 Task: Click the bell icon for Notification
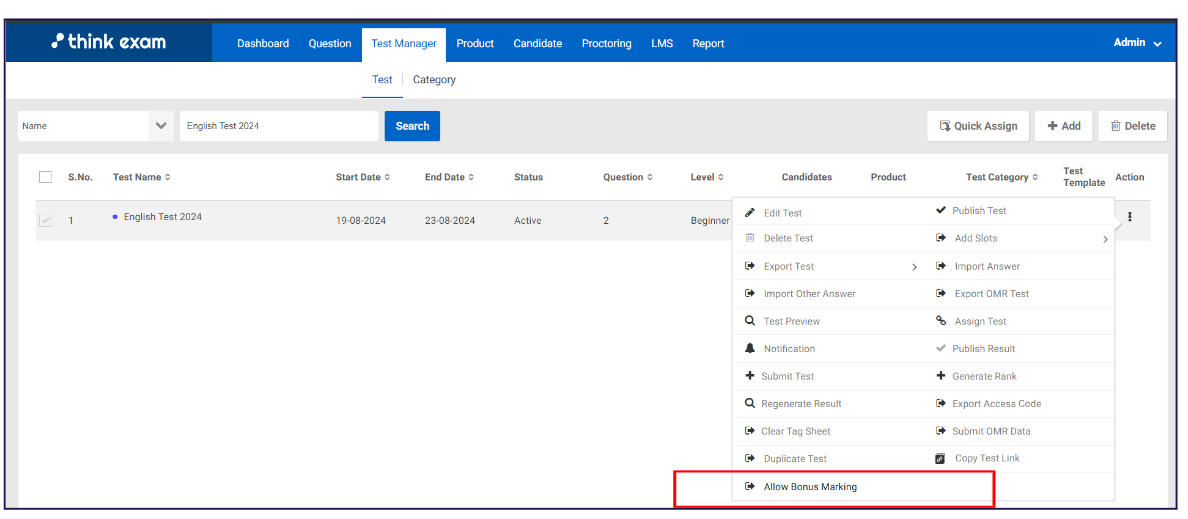click(750, 348)
